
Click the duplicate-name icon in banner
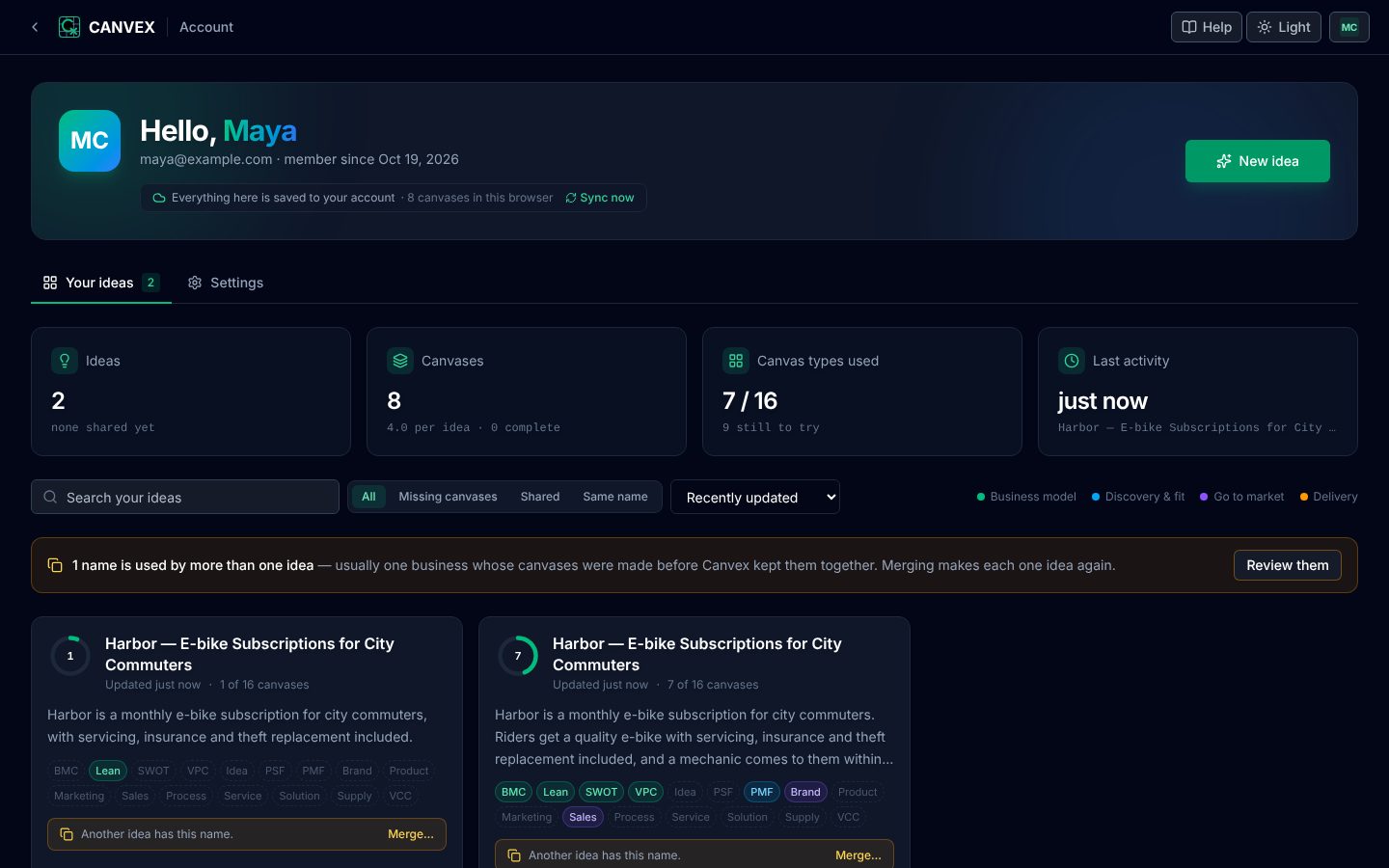55,565
